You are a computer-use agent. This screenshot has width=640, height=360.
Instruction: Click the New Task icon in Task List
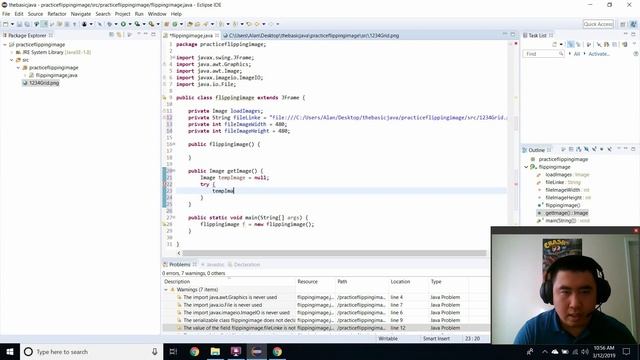click(554, 44)
